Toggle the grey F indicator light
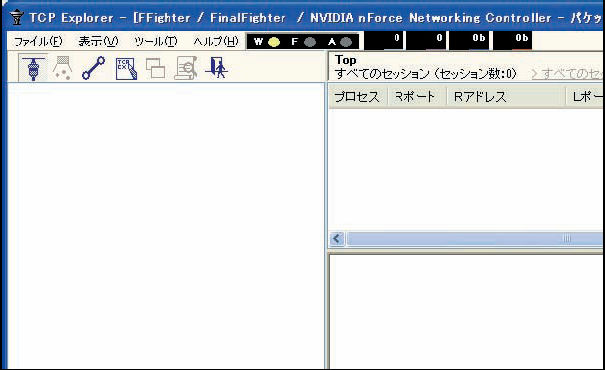 point(310,42)
